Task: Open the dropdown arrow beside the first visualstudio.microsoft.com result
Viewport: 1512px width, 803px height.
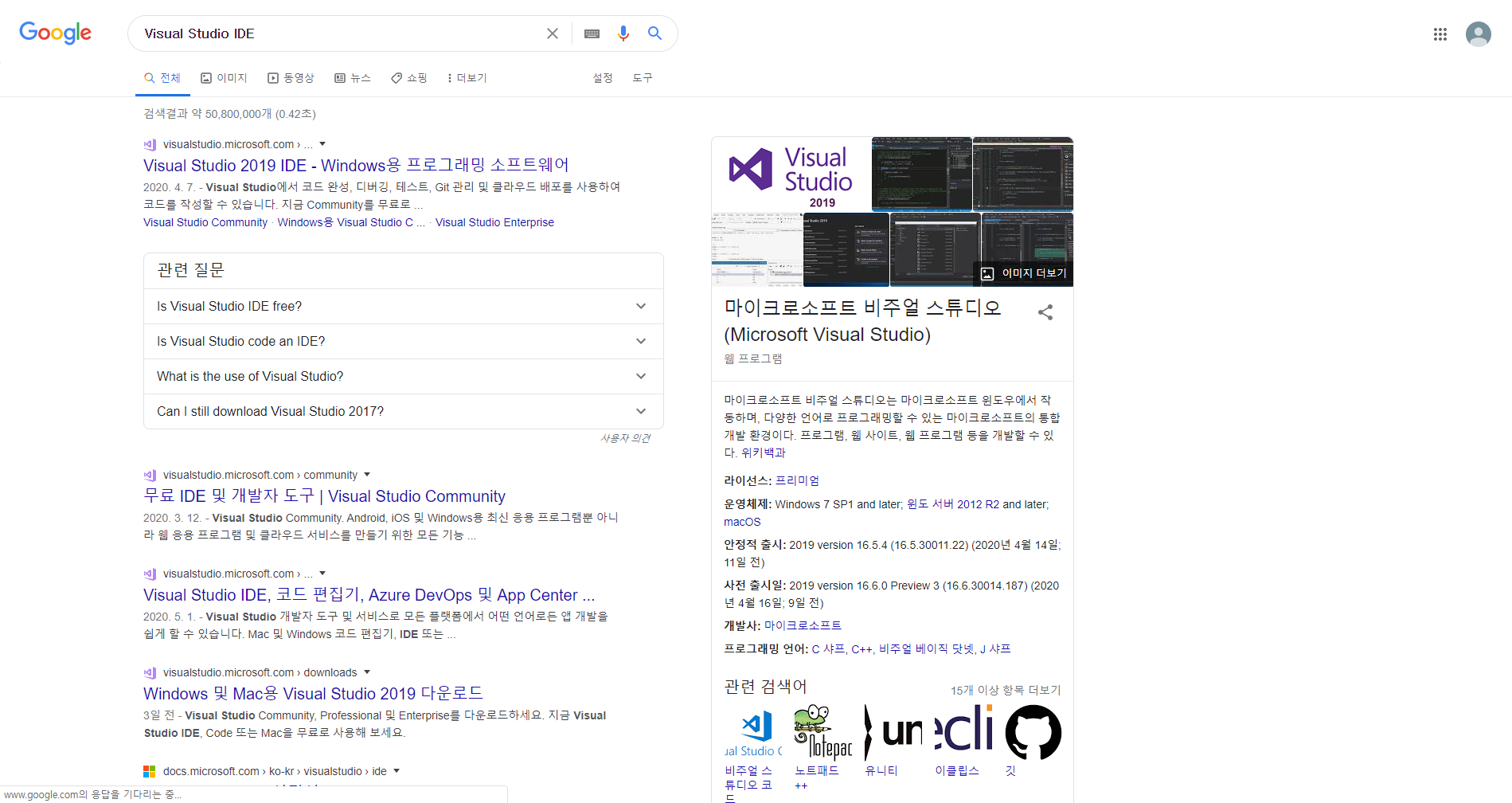Action: click(x=322, y=144)
